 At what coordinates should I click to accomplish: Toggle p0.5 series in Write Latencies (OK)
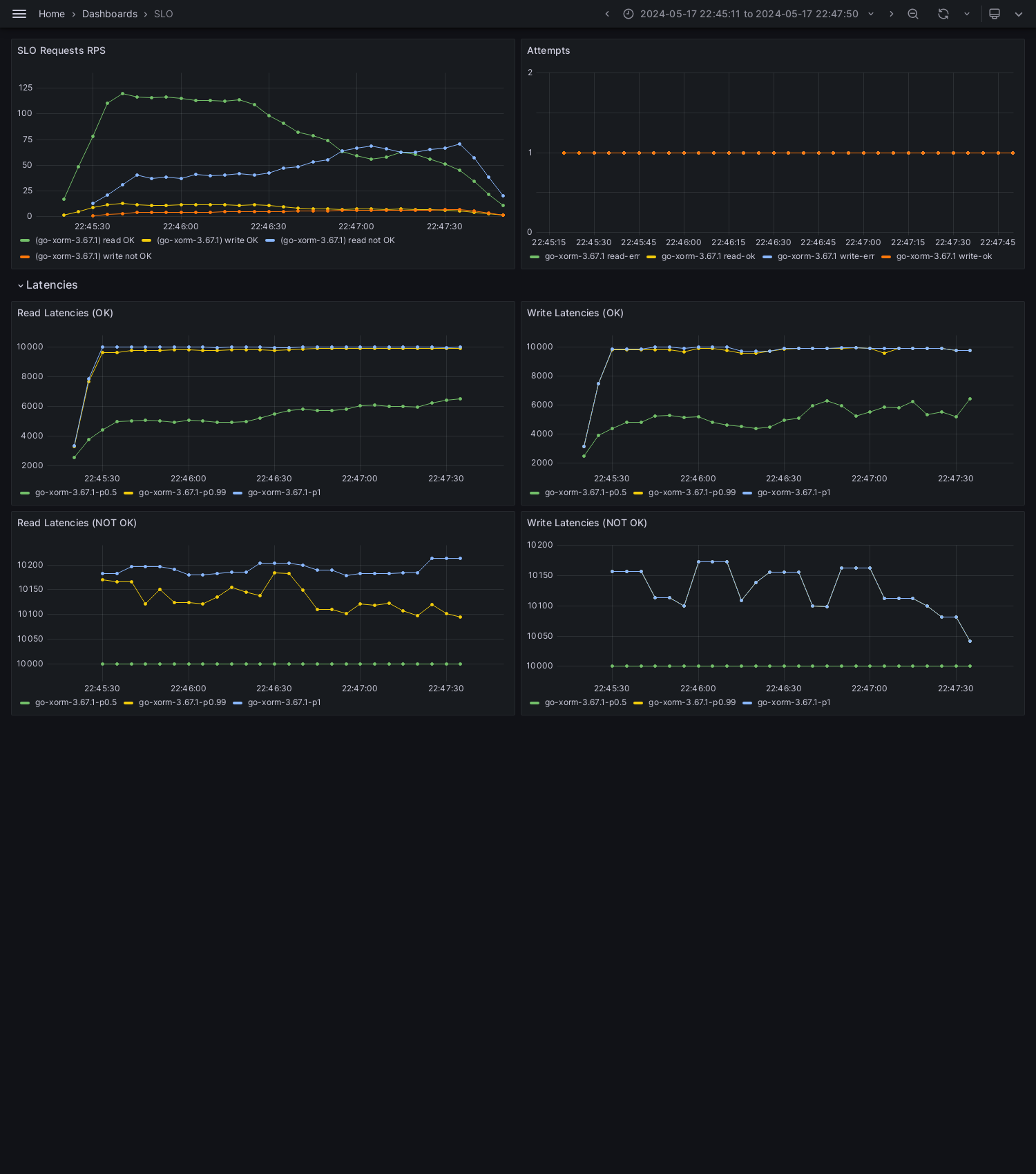tap(586, 492)
